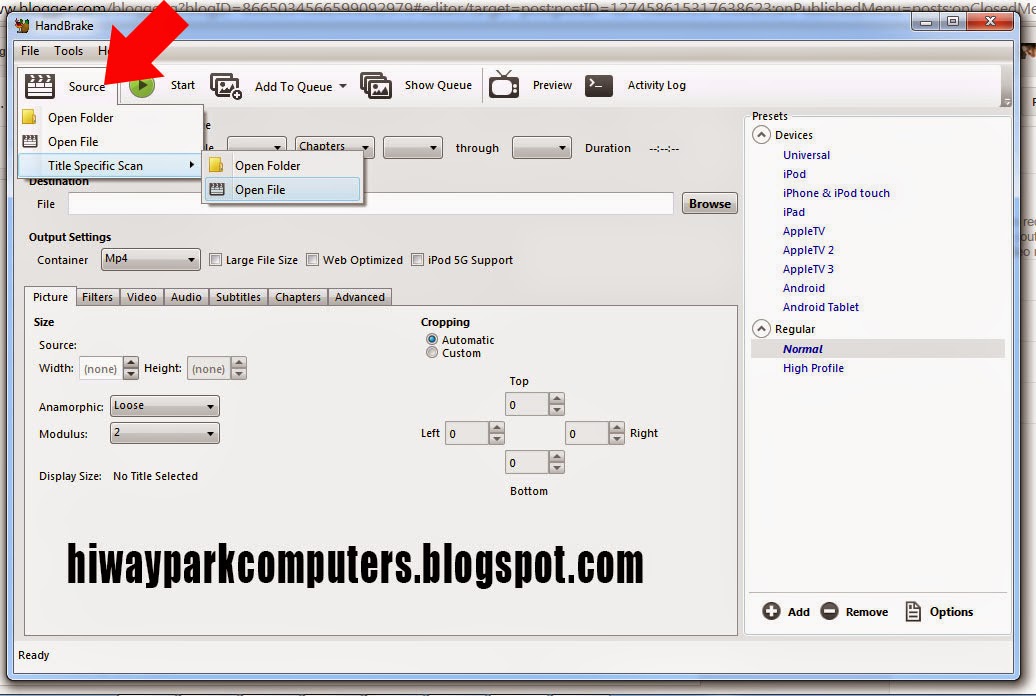Click the Browse destination button
Image resolution: width=1036 pixels, height=696 pixels.
[x=710, y=204]
